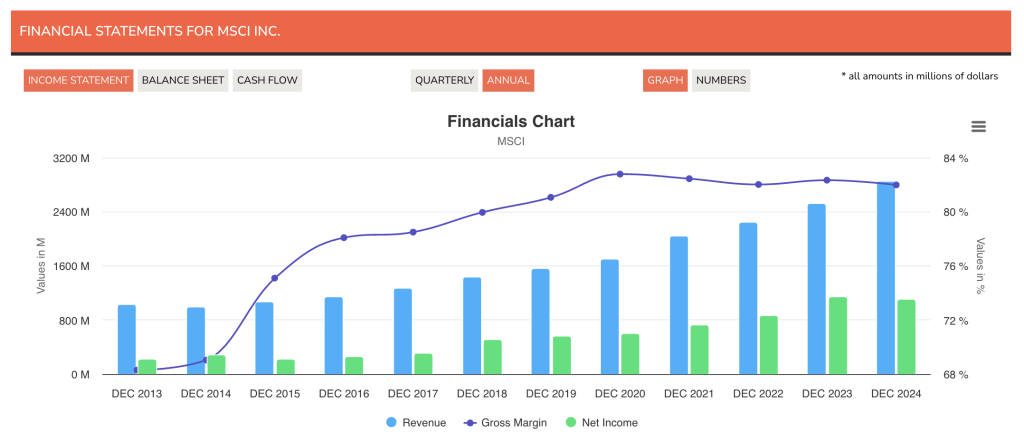
Task: Click the blue Revenue legend color dot
Action: coord(391,423)
